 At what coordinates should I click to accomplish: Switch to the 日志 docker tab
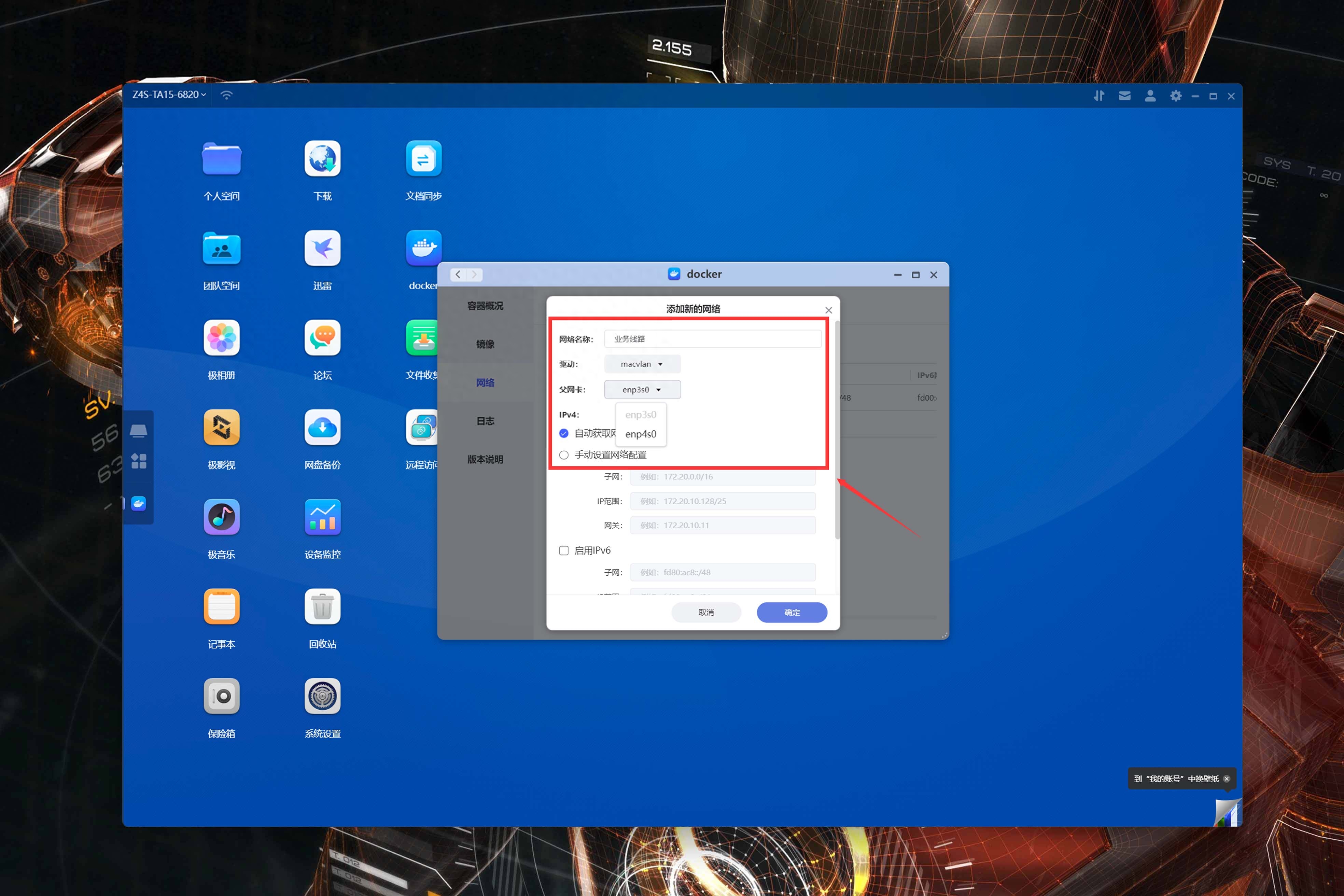tap(485, 421)
